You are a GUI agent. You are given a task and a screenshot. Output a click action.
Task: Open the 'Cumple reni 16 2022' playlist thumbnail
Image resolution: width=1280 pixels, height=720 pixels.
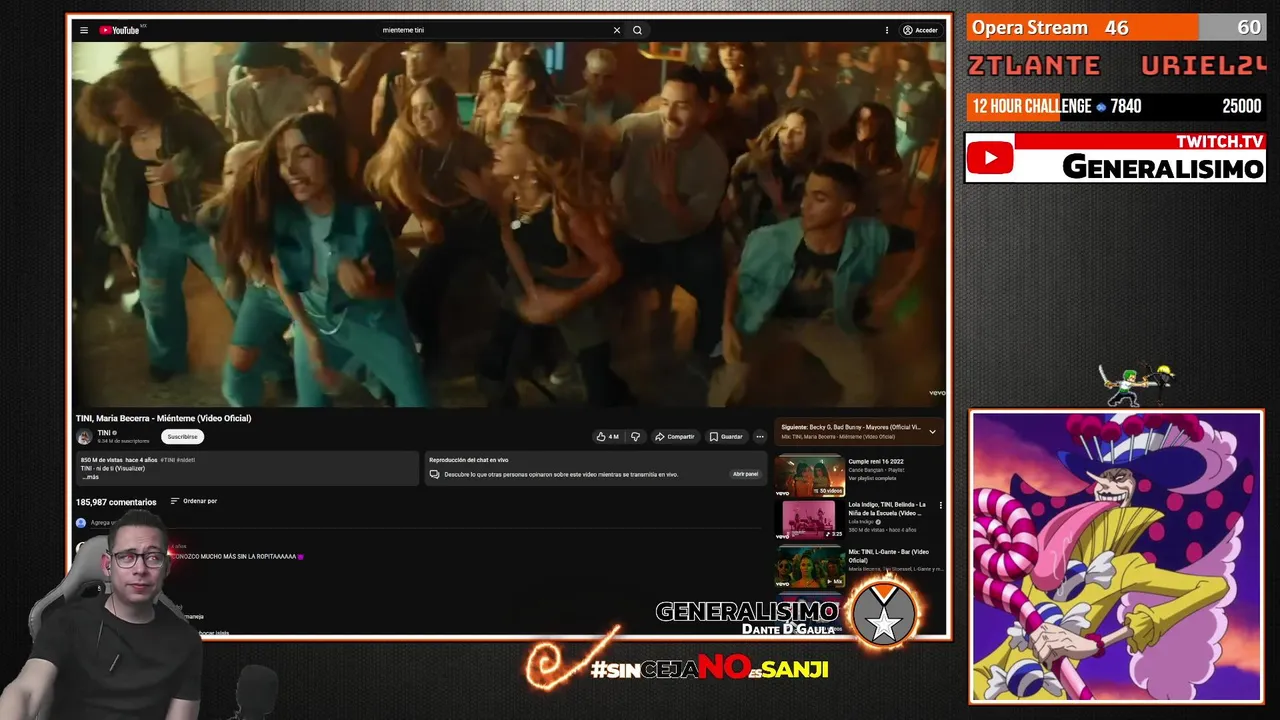point(809,476)
